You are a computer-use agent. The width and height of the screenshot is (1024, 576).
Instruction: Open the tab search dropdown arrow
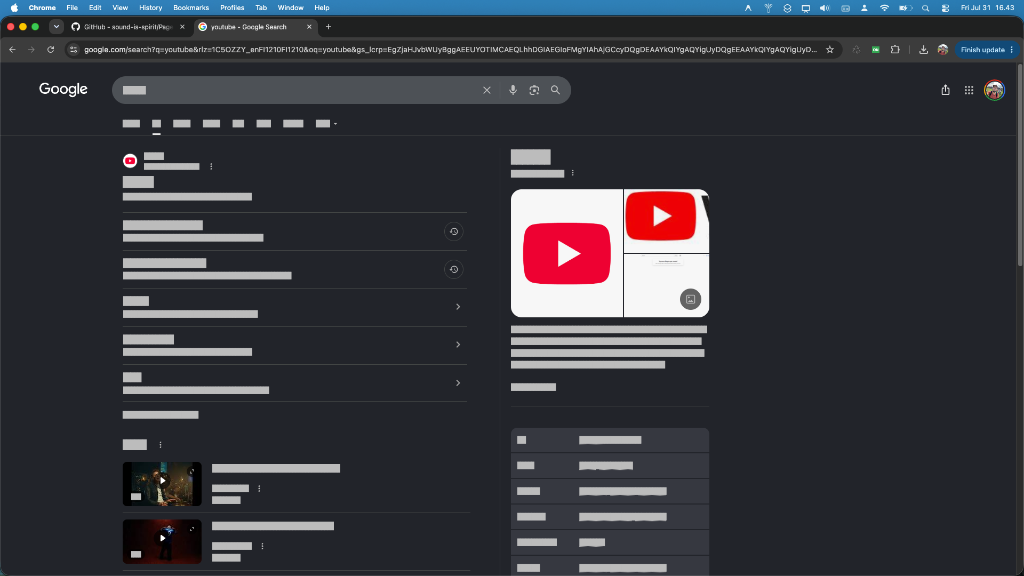pos(56,27)
